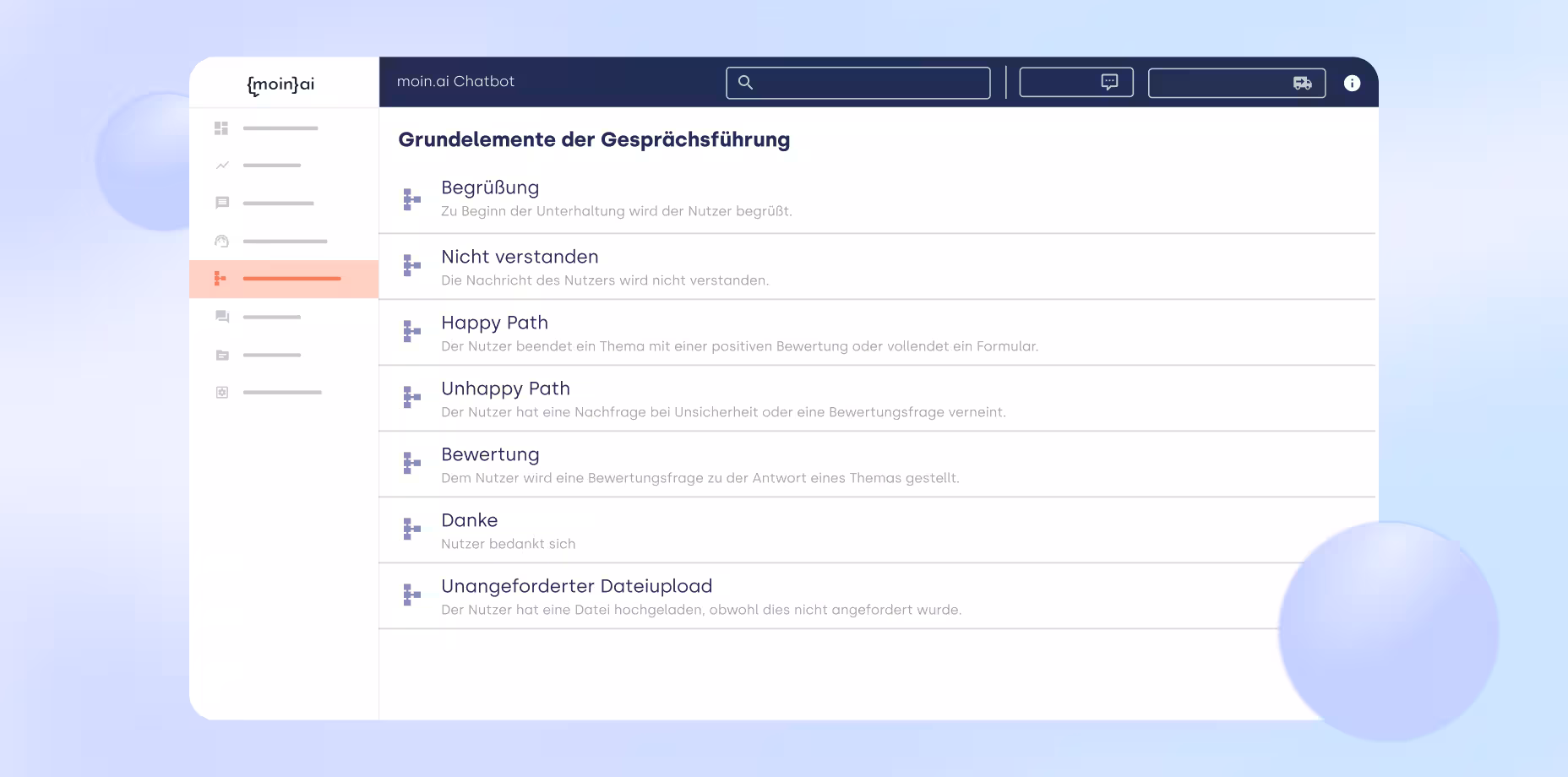This screenshot has height=777, width=1568.
Task: Open the info icon in the header
Action: click(1352, 83)
